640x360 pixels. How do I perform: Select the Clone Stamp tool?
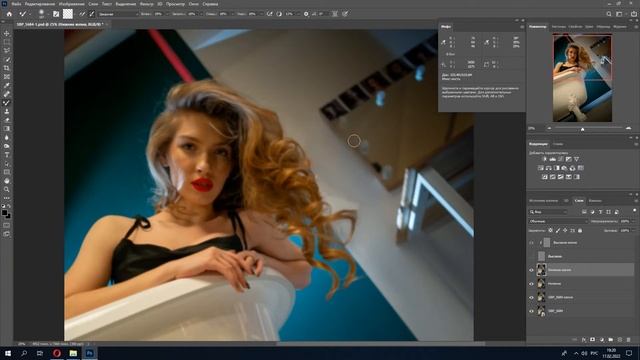(x=7, y=111)
